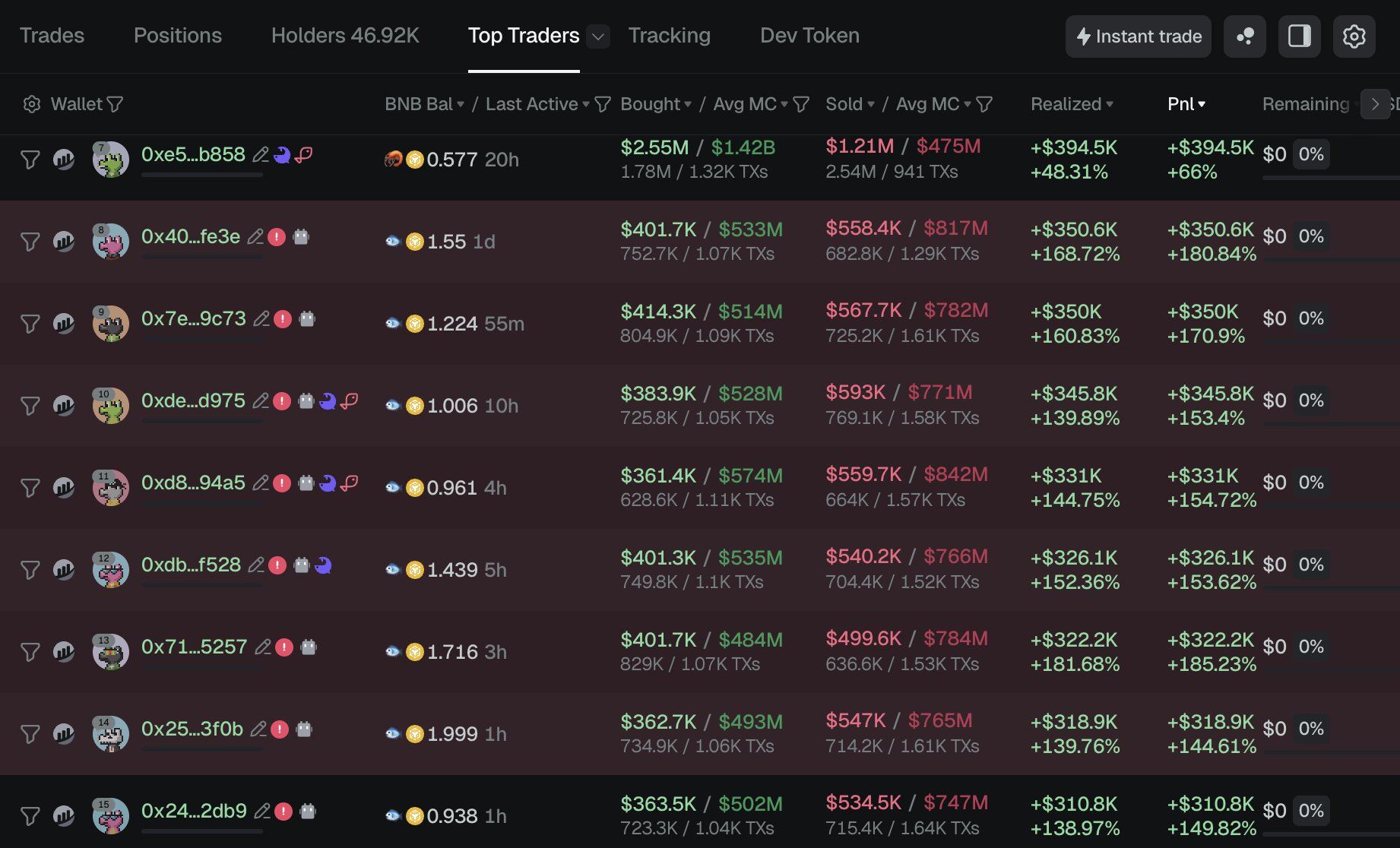Open the top-right settings gear
This screenshot has width=1400, height=848.
1354,36
